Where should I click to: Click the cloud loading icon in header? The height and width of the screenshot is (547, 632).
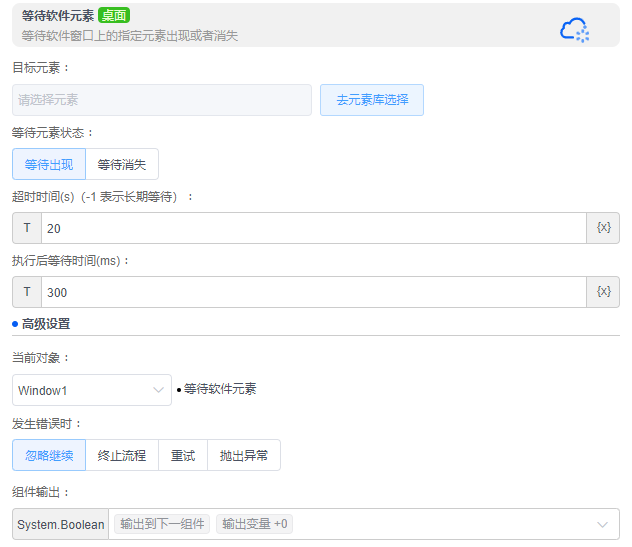coord(574,29)
